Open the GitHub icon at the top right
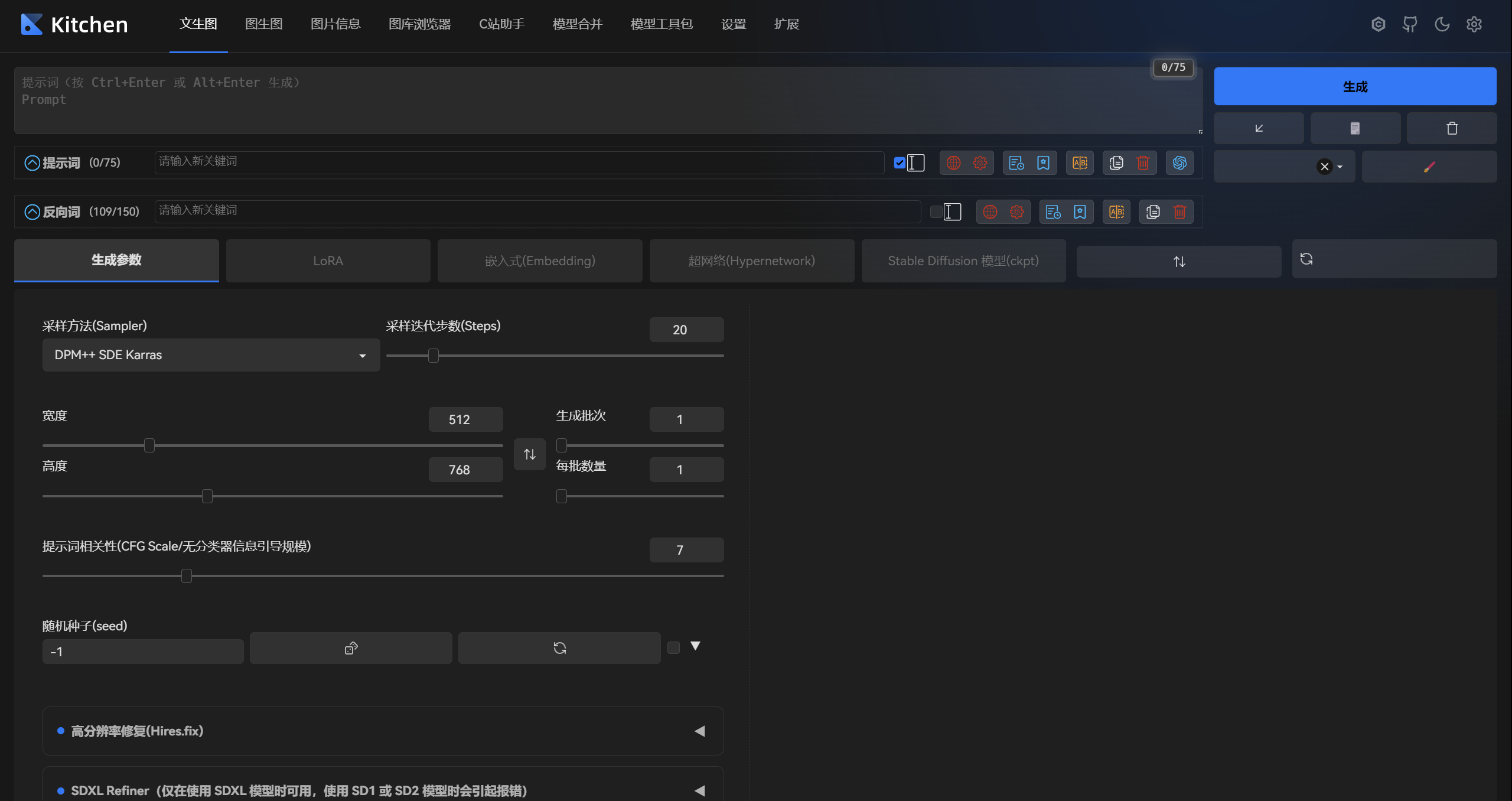This screenshot has height=801, width=1512. click(x=1410, y=24)
